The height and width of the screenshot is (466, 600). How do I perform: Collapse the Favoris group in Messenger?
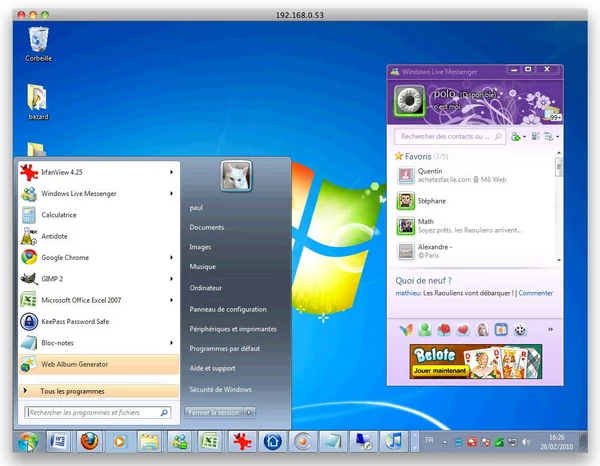click(x=421, y=156)
